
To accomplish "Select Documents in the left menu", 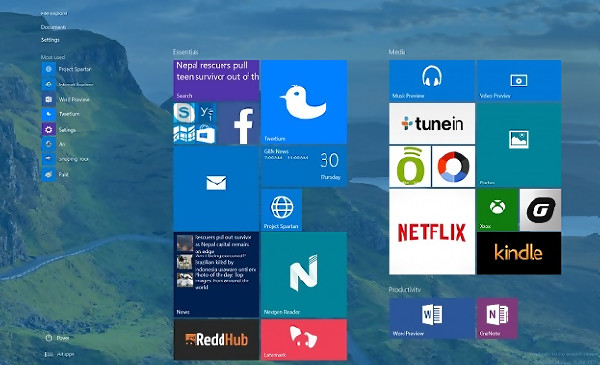I will pyautogui.click(x=53, y=27).
